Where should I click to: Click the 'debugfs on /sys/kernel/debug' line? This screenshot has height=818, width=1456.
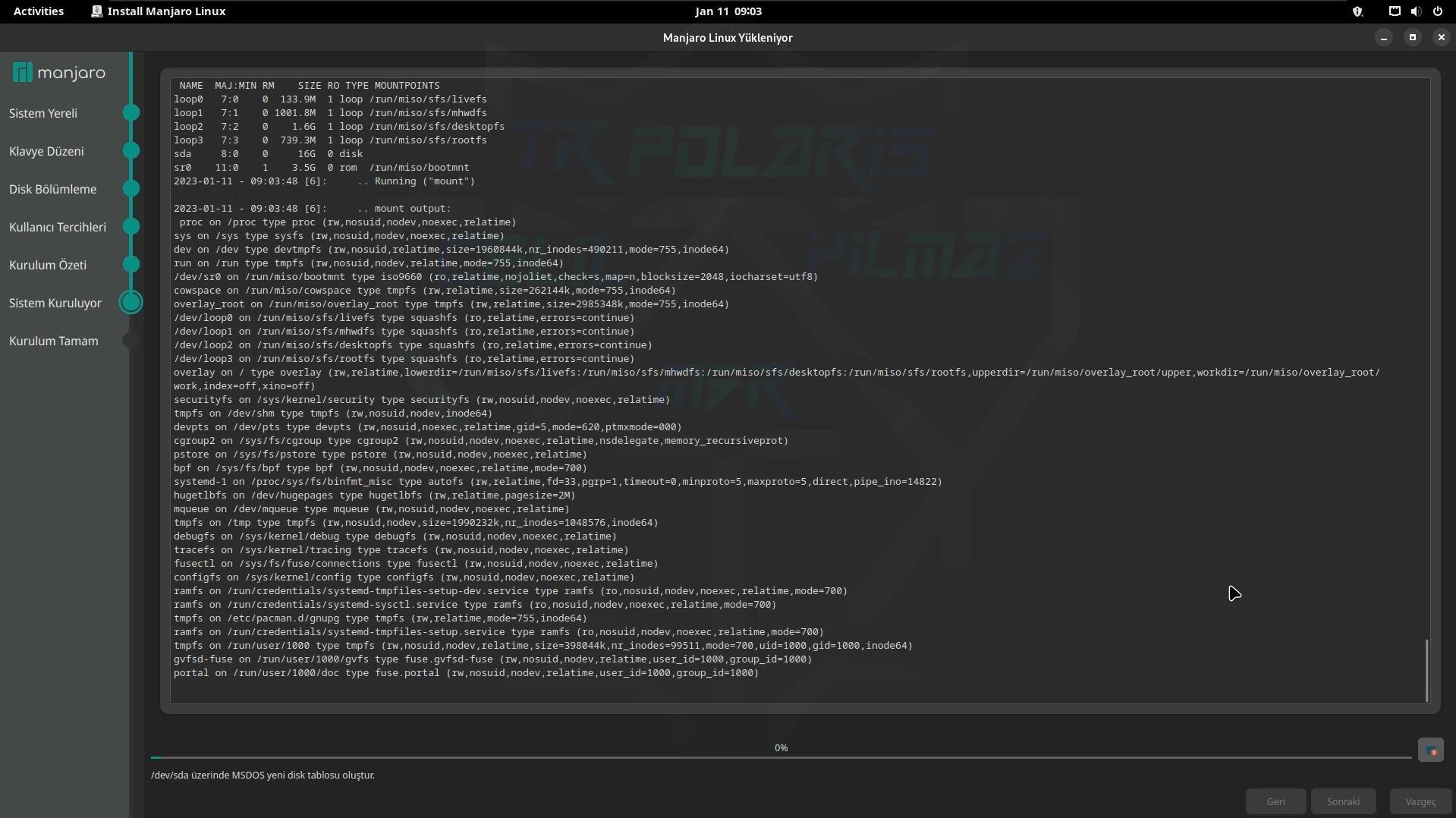coord(395,536)
